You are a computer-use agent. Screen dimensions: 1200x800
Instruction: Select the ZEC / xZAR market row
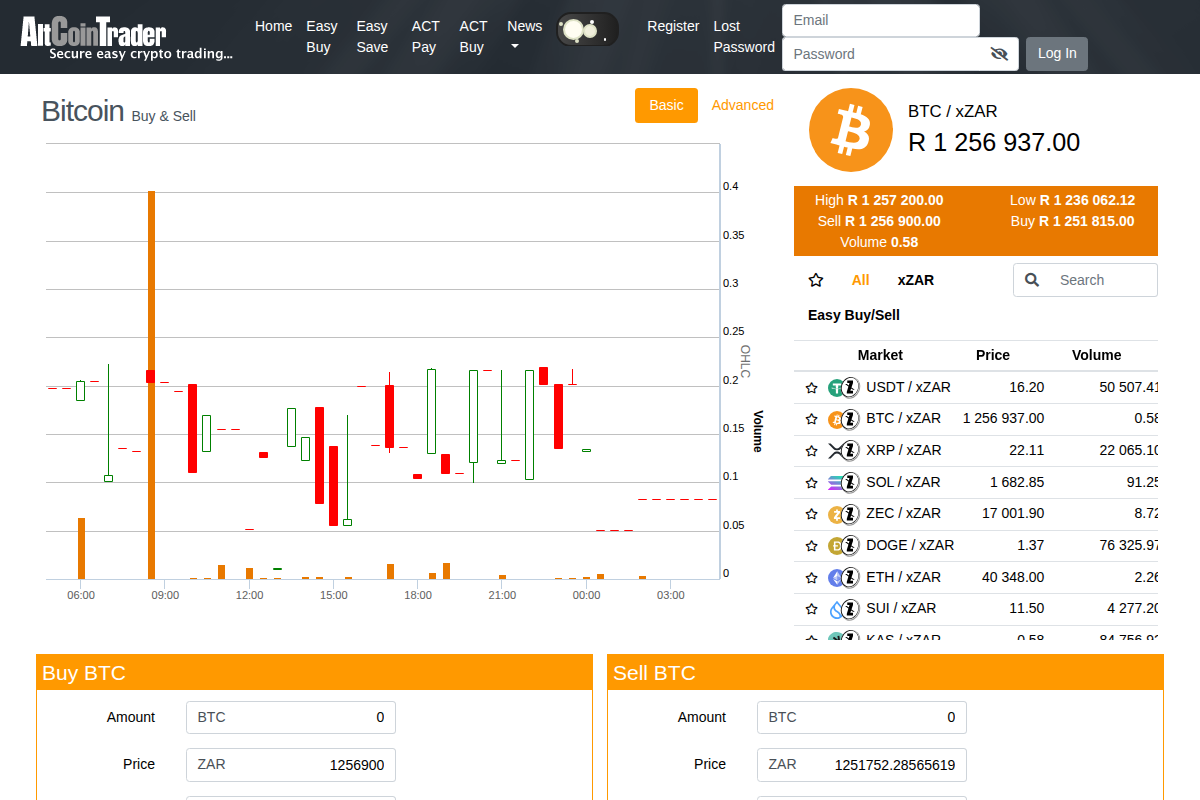pyautogui.click(x=976, y=514)
